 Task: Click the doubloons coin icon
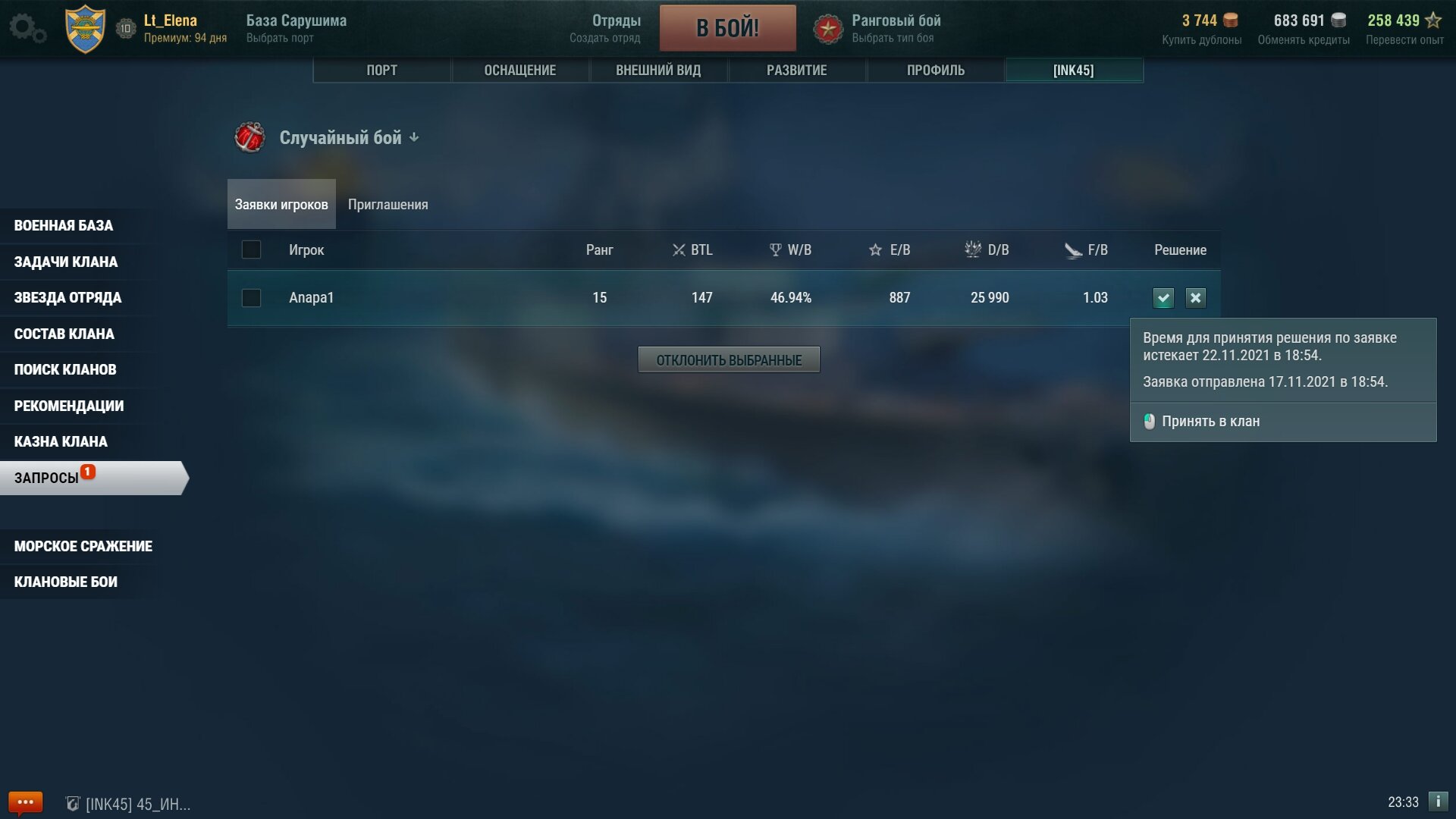tap(1231, 20)
